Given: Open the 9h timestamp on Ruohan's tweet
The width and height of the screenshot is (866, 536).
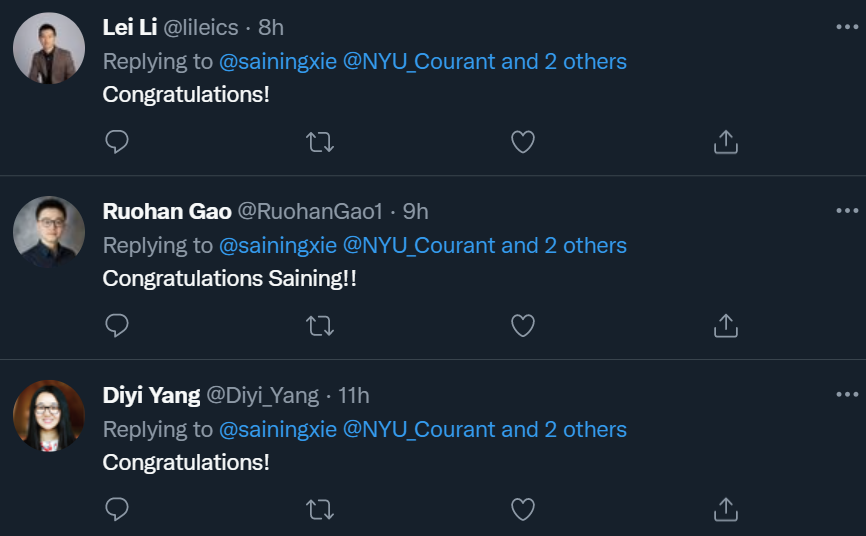Looking at the screenshot, I should [x=415, y=211].
